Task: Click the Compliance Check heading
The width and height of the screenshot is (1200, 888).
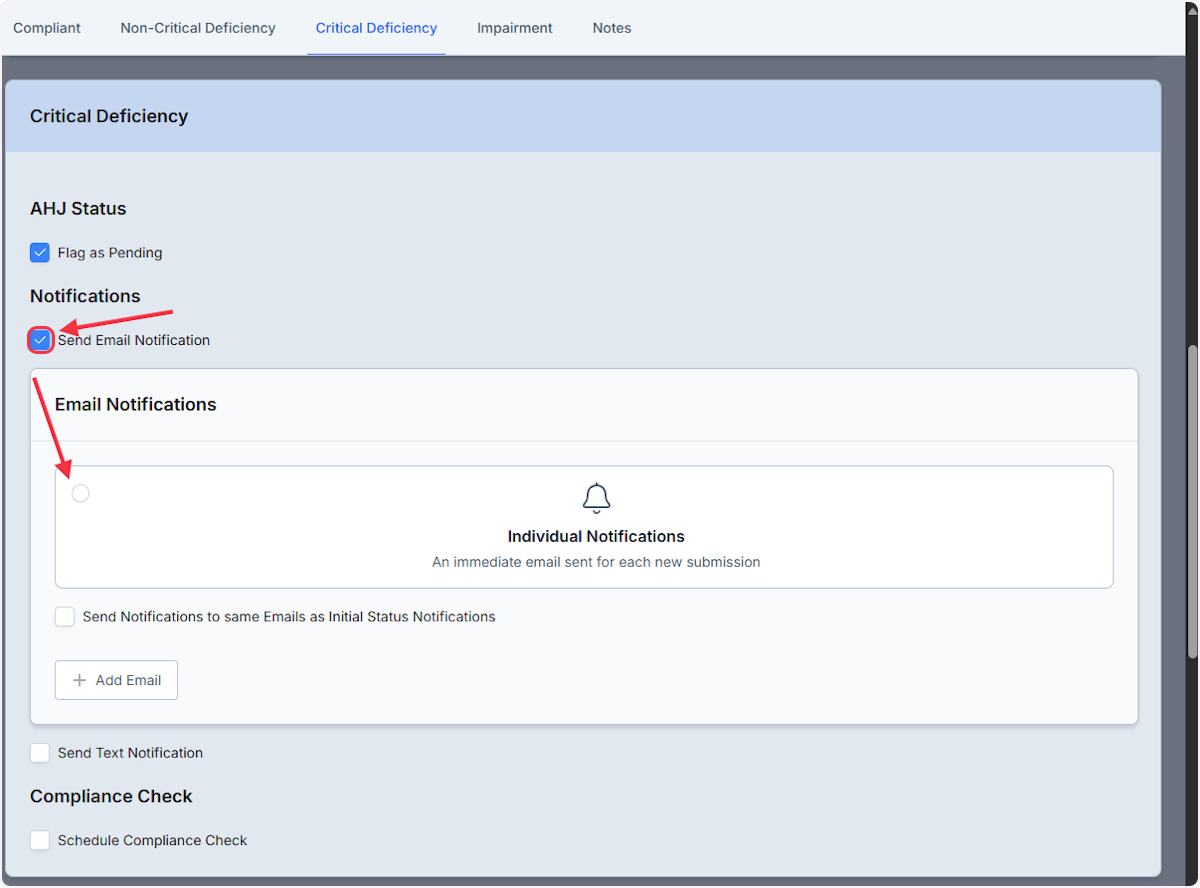Action: (x=111, y=797)
